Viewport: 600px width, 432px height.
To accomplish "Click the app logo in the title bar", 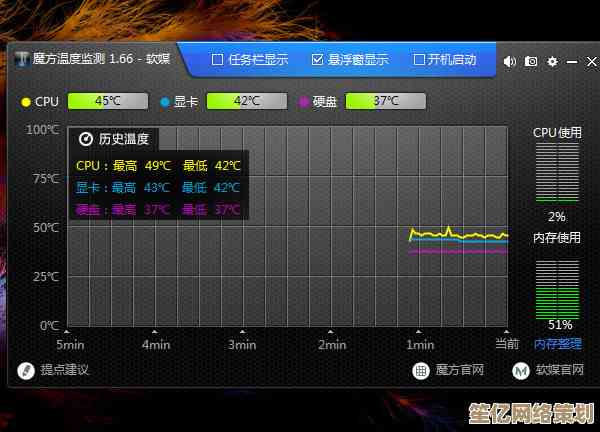I will coord(24,60).
